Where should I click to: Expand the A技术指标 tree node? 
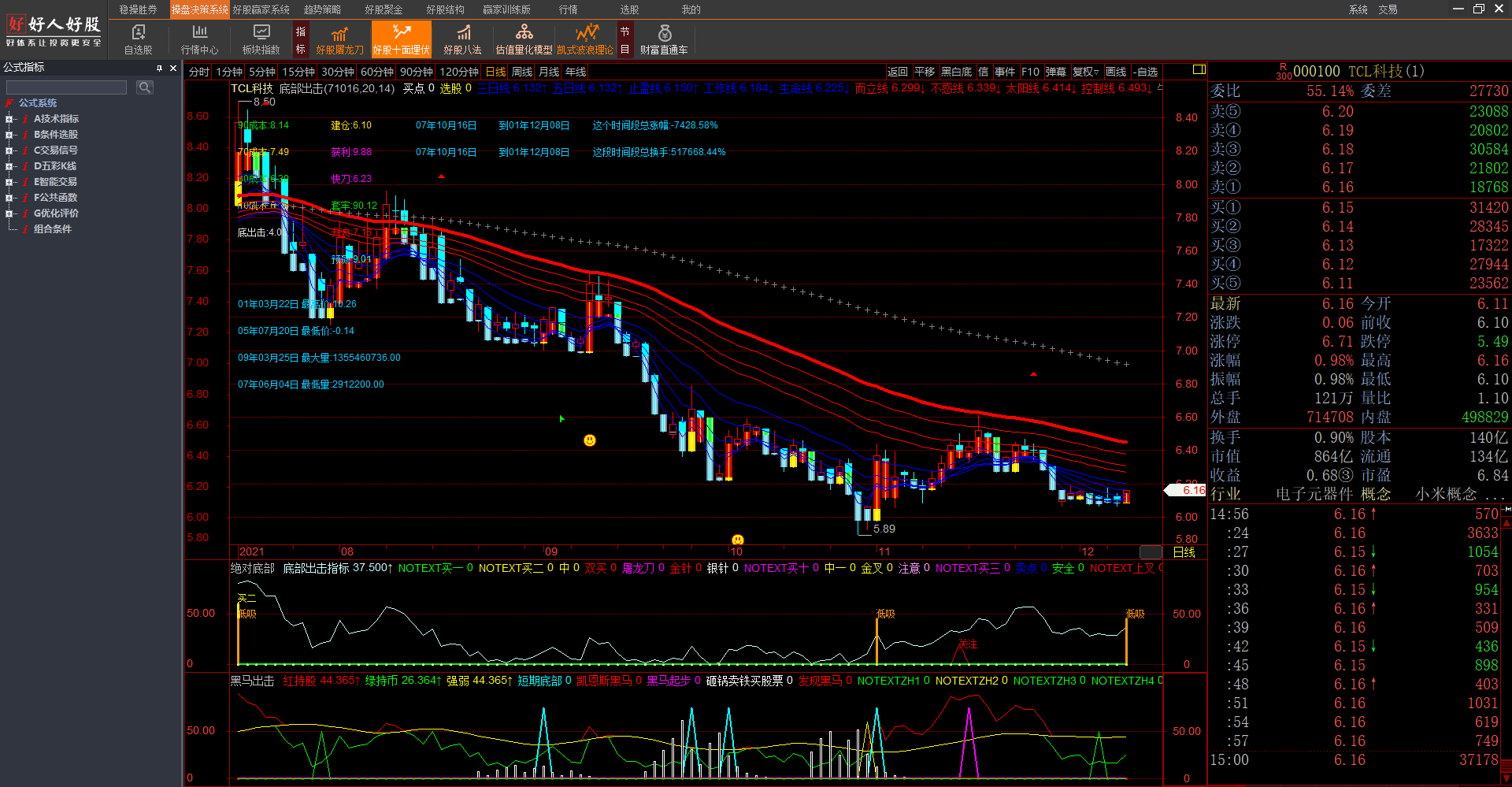pos(9,119)
